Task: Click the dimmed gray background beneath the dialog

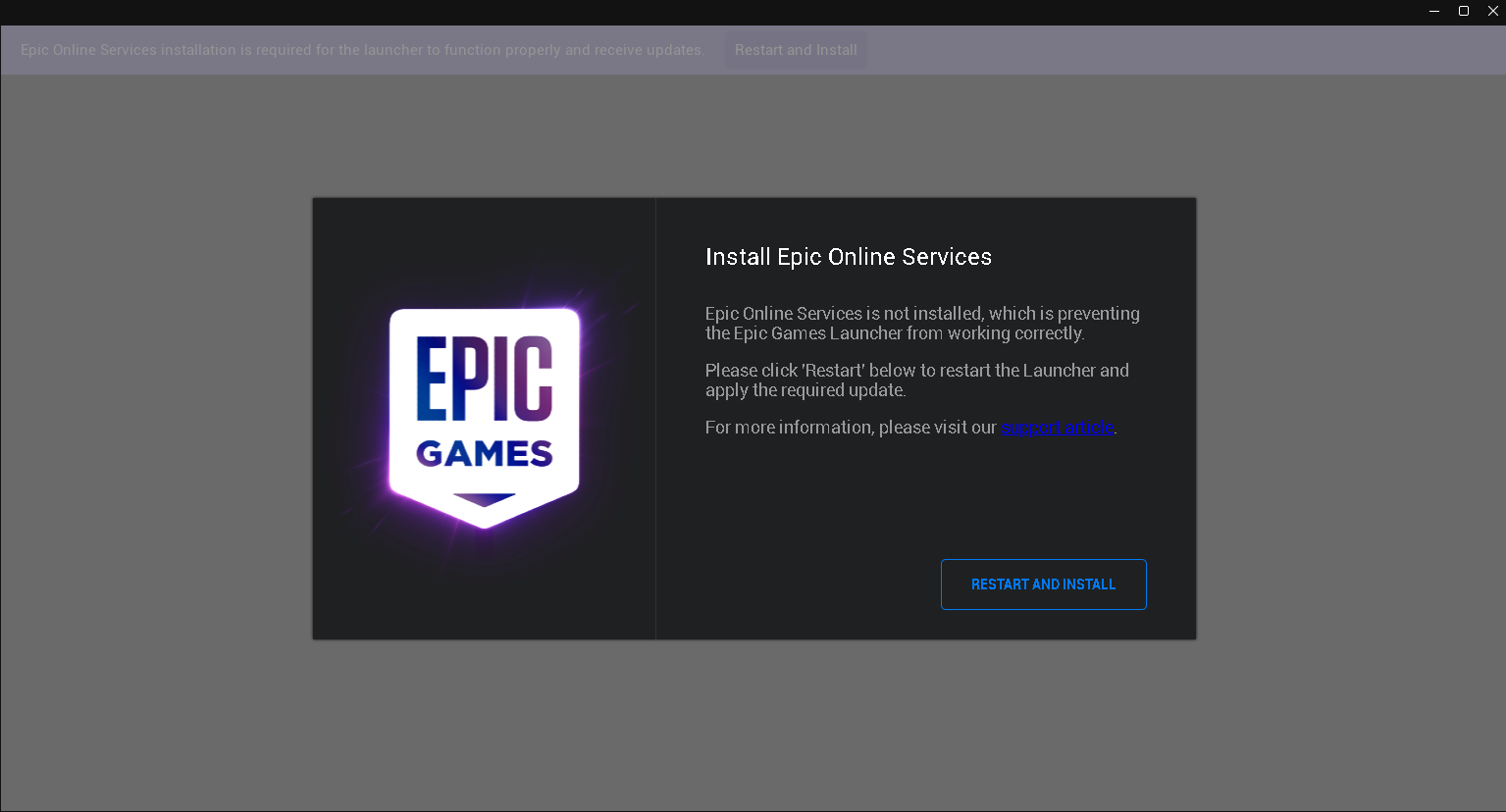Action: click(753, 726)
